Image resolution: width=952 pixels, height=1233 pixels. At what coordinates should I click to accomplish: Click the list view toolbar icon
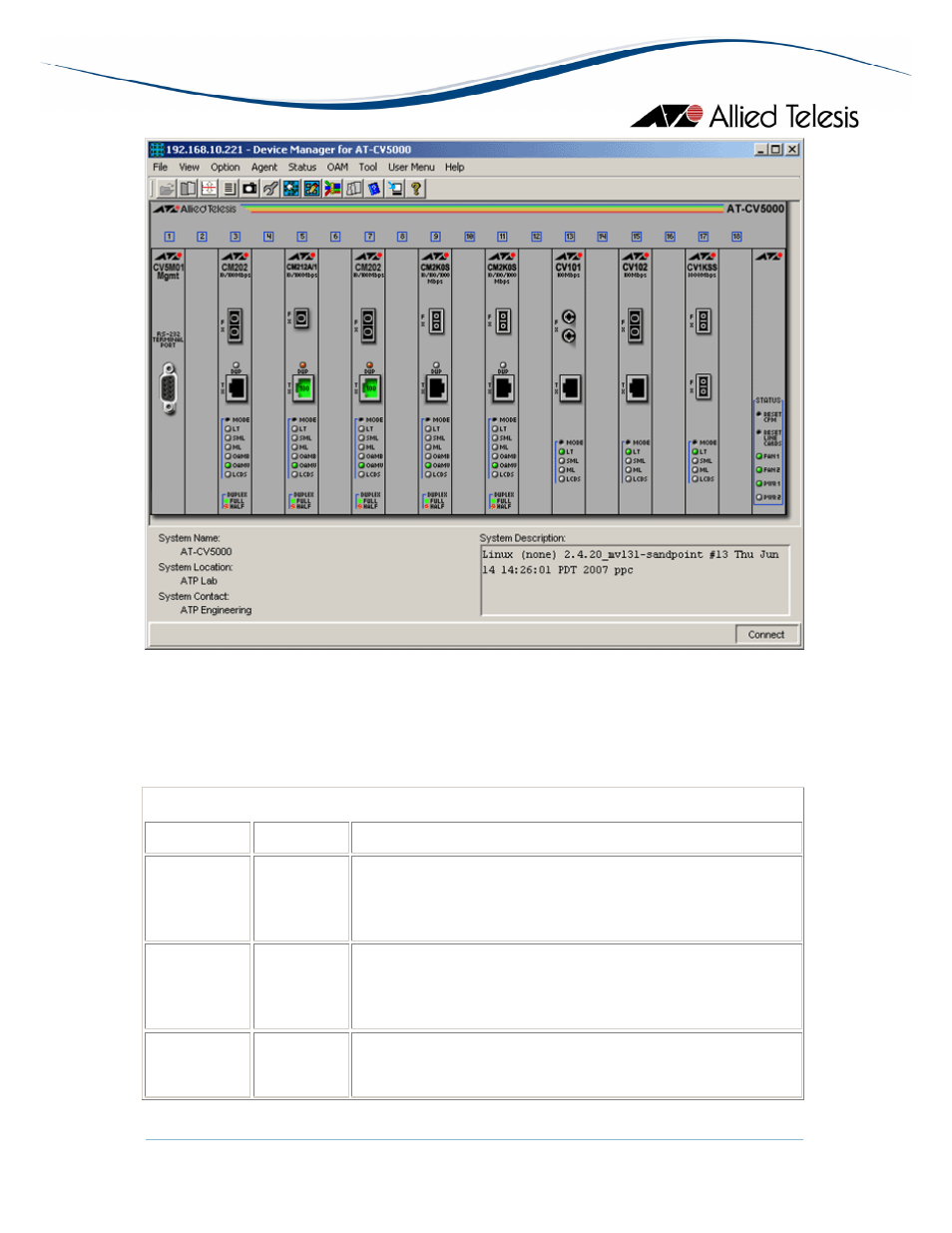point(230,188)
